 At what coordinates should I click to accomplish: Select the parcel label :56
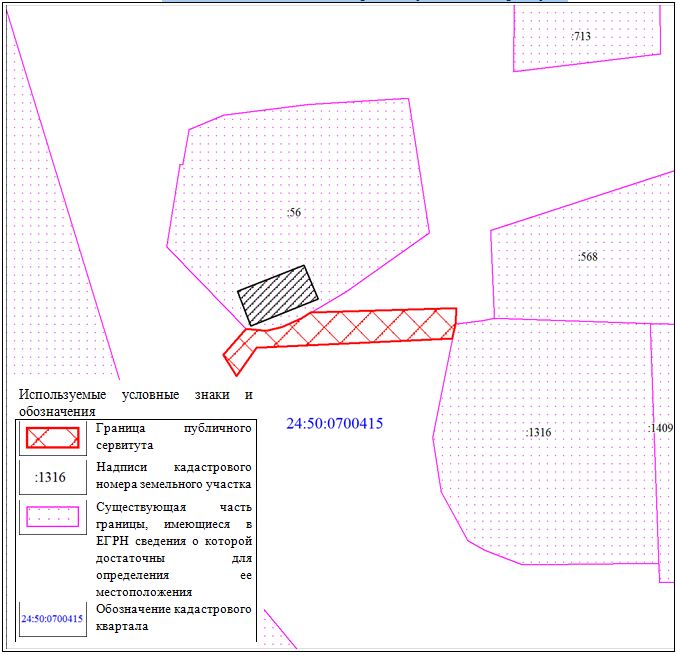pos(294,212)
